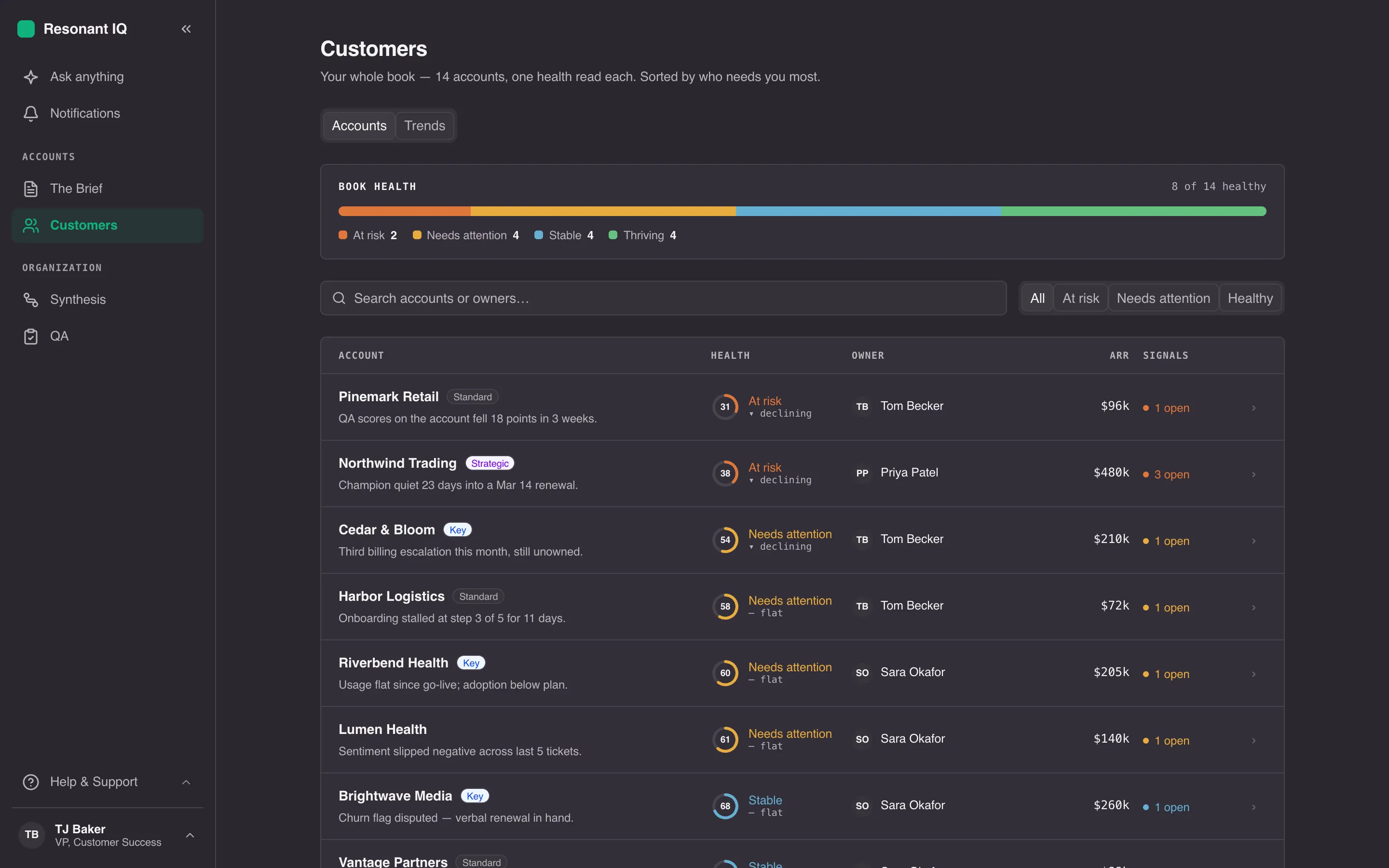Open Synthesis icon in Organization section
Image resolution: width=1389 pixels, height=868 pixels.
[x=31, y=299]
